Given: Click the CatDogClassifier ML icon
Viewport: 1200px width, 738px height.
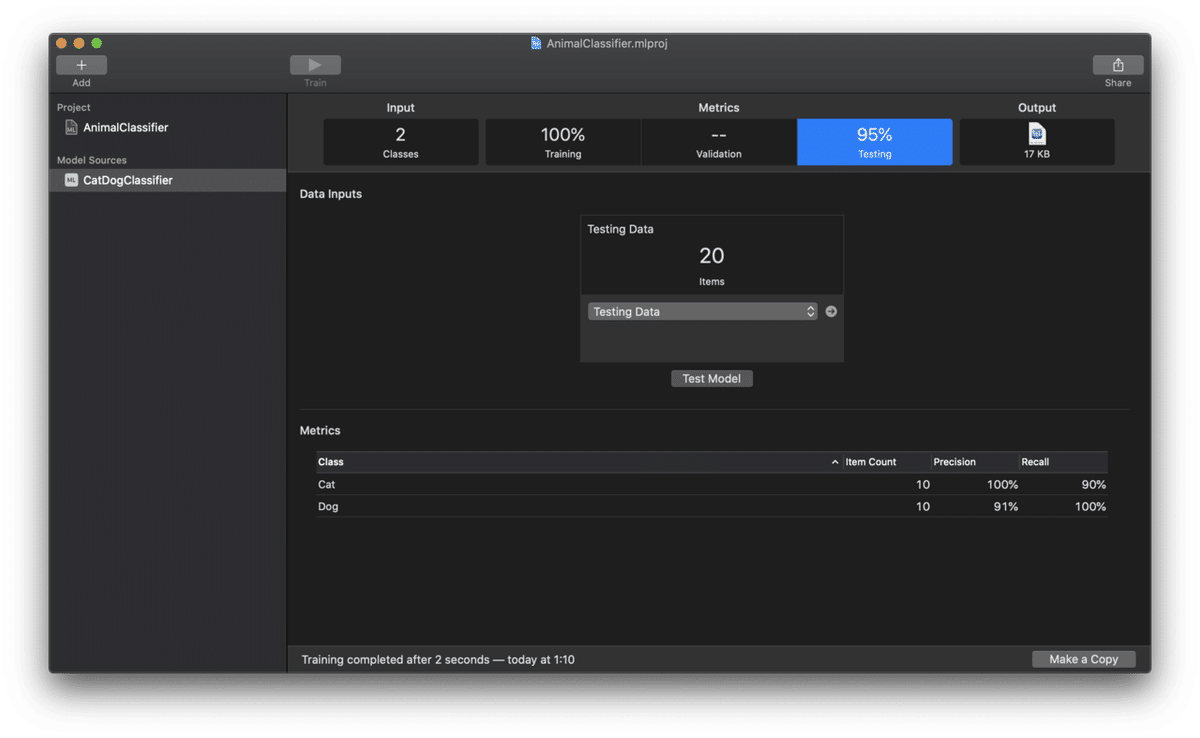Looking at the screenshot, I should pyautogui.click(x=71, y=180).
